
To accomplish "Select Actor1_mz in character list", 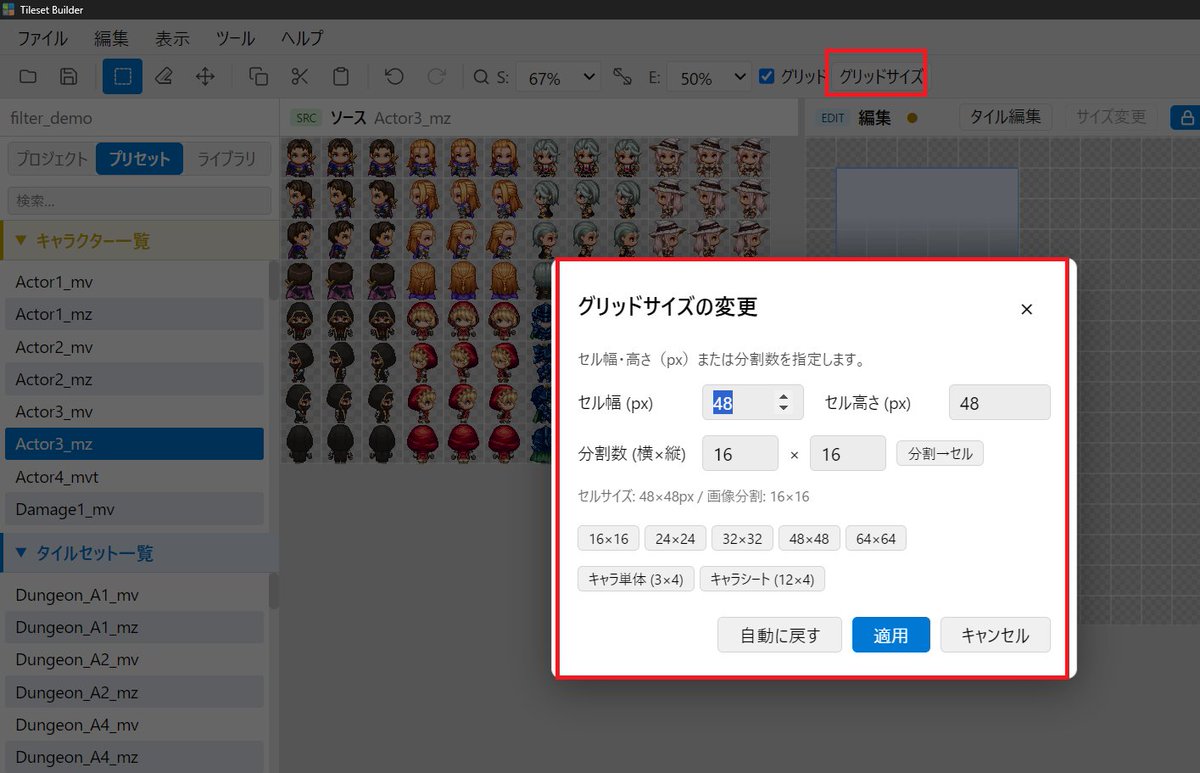I will click(x=134, y=314).
